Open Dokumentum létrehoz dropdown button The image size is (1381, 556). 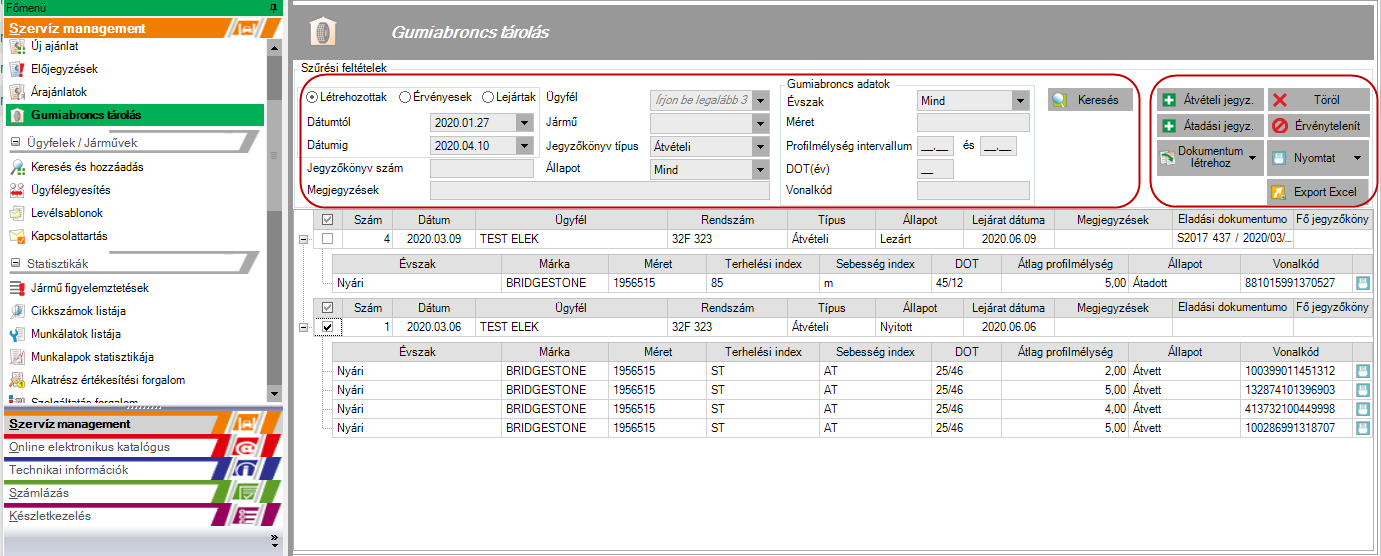(1210, 157)
